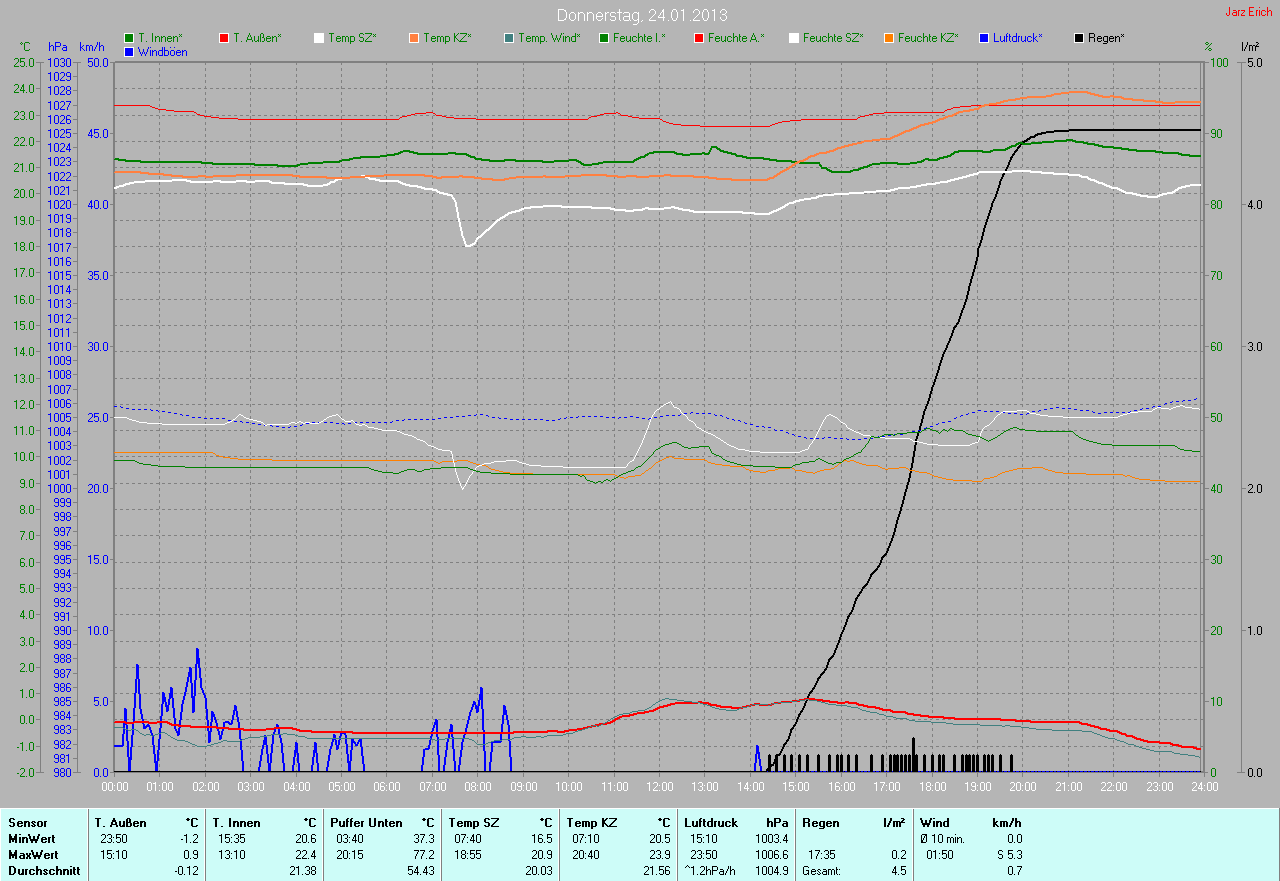Click the T. Innen maximum value 22.4
The width and height of the screenshot is (1280, 881).
pyautogui.click(x=306, y=855)
